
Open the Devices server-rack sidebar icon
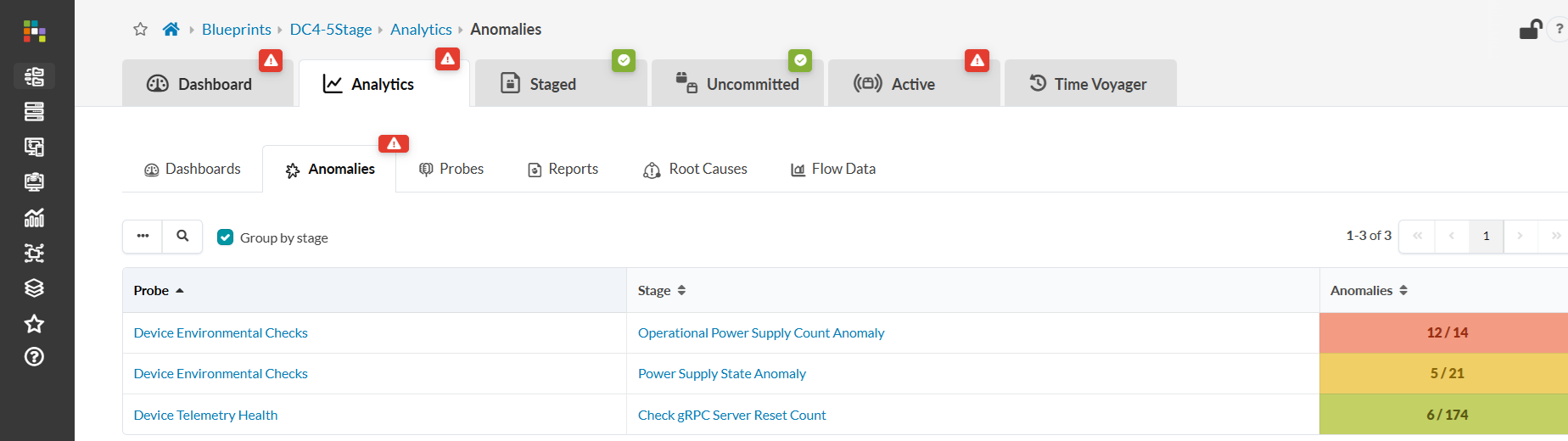[34, 111]
